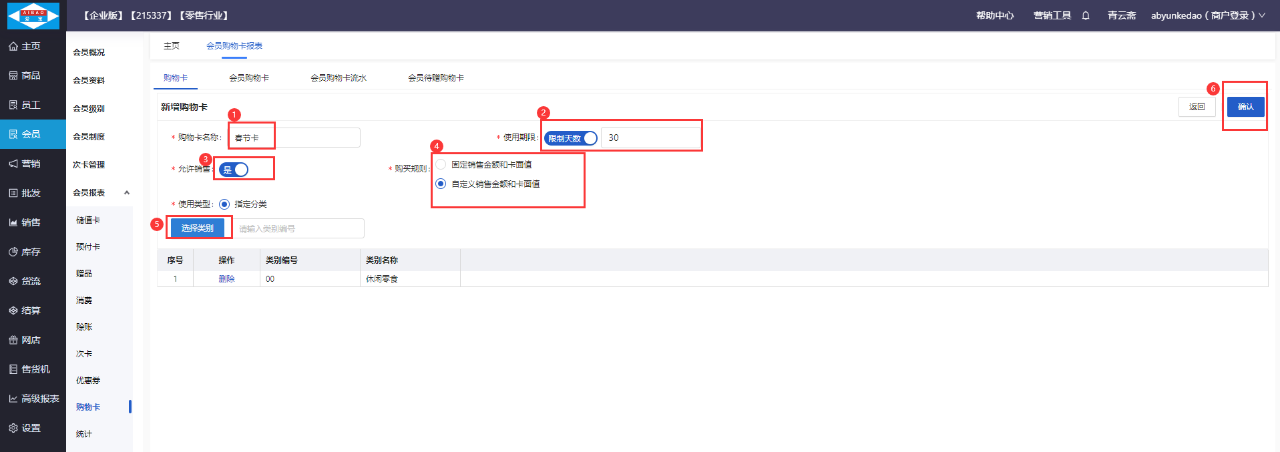Open 设置 gear icon in sidebar
The width and height of the screenshot is (1280, 452).
pyautogui.click(x=12, y=428)
